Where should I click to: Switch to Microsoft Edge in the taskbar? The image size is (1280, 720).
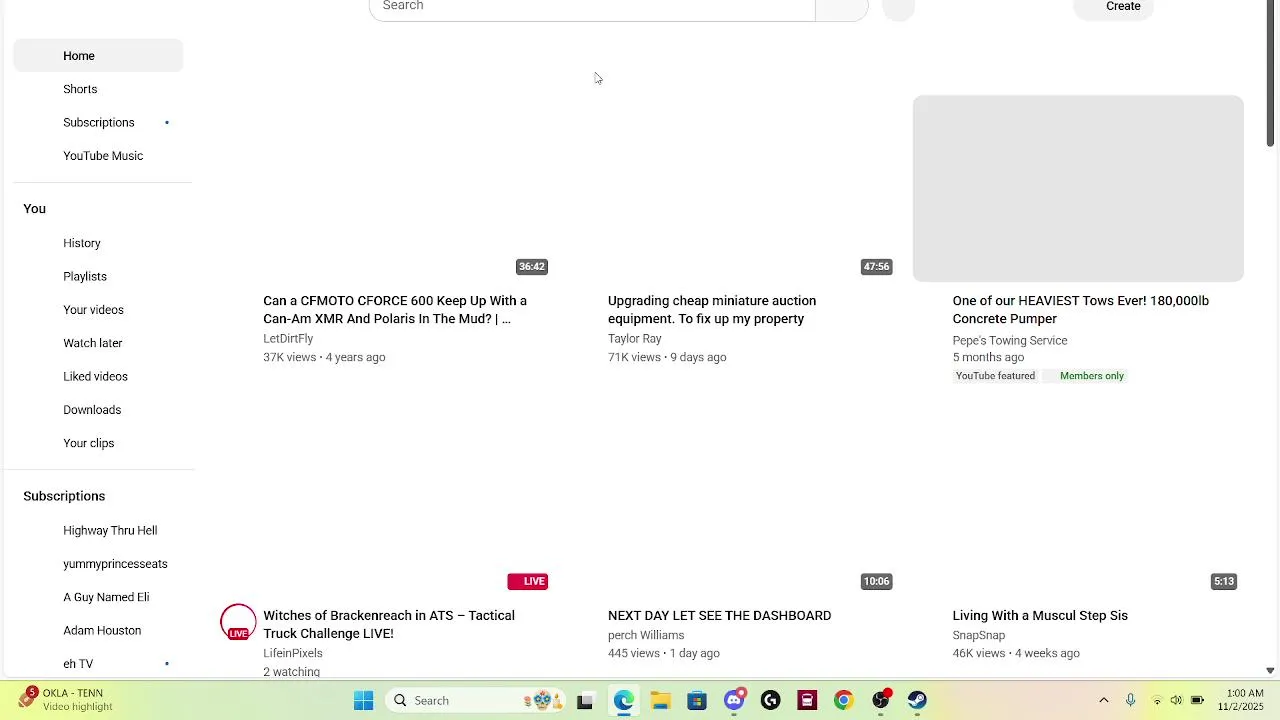tap(623, 701)
